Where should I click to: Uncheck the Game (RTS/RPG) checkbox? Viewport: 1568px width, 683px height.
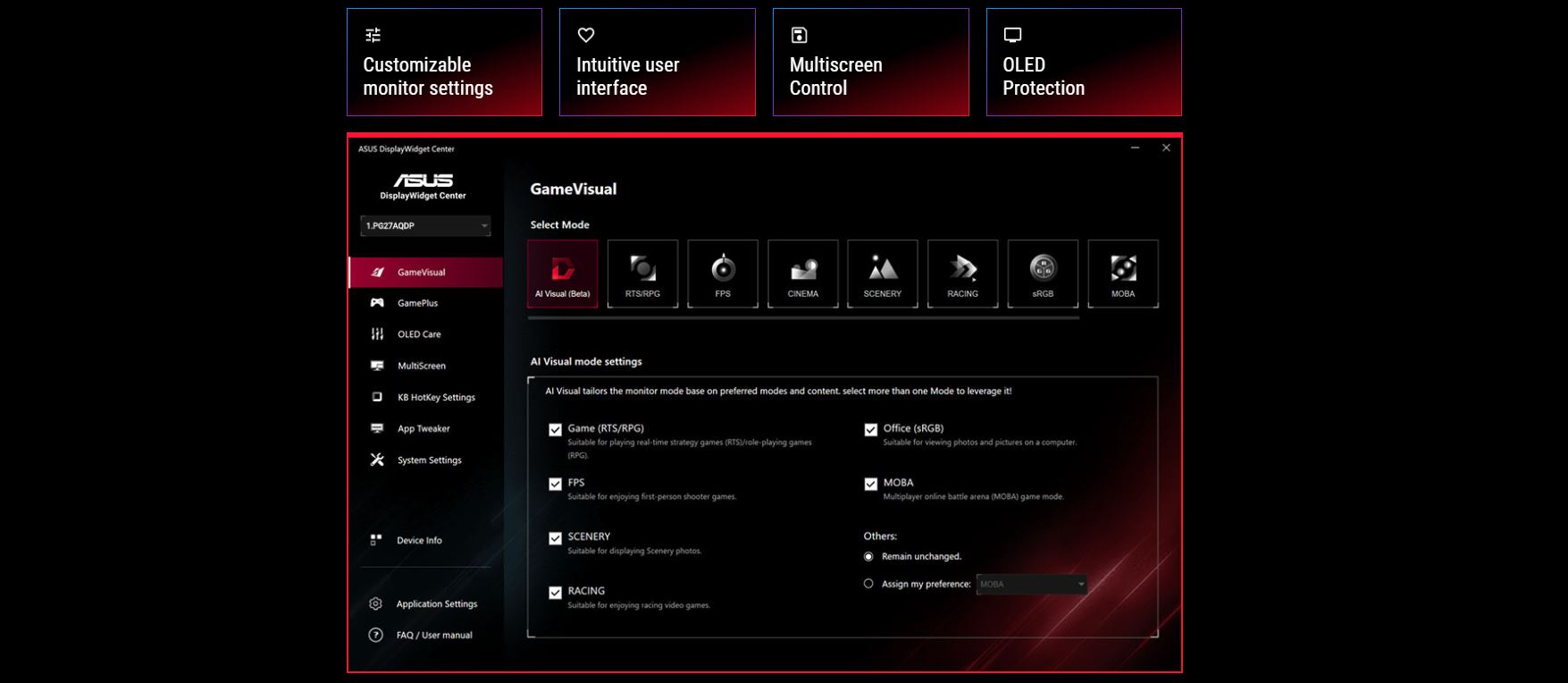(x=556, y=430)
